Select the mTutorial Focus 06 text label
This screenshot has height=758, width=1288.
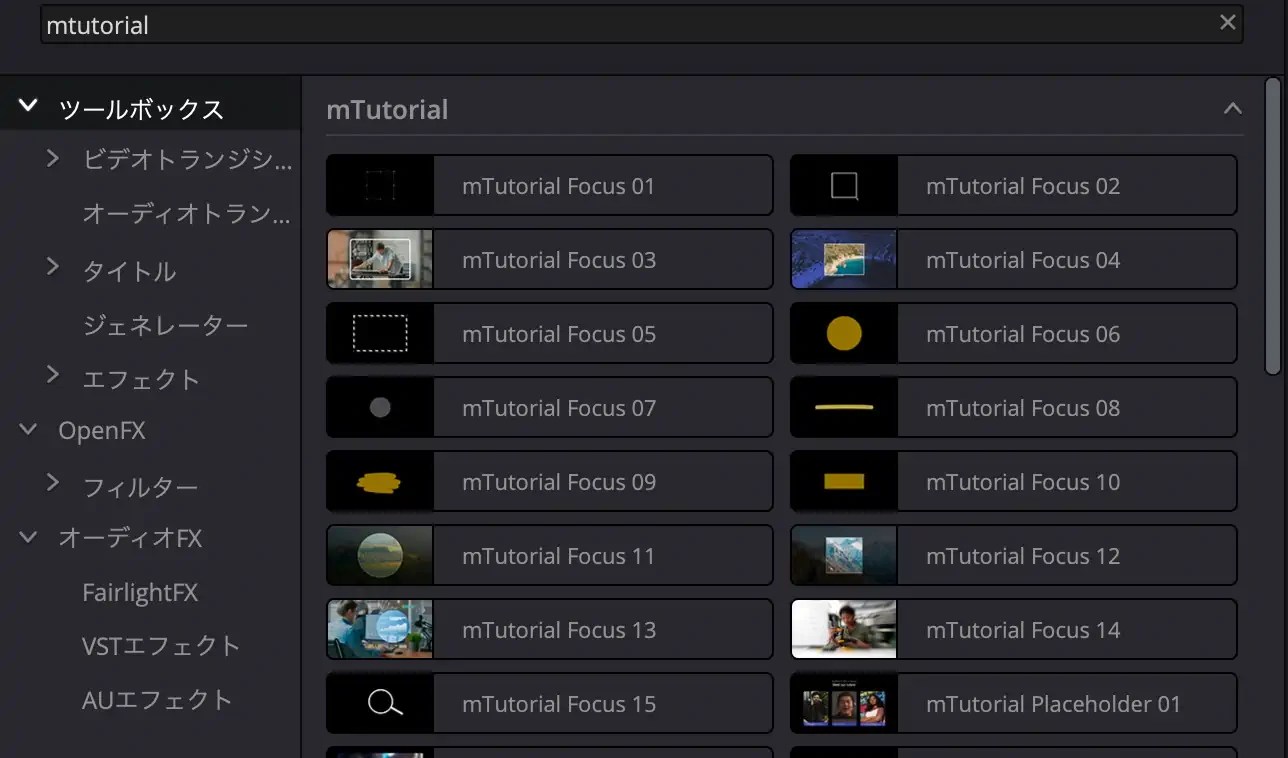1023,334
